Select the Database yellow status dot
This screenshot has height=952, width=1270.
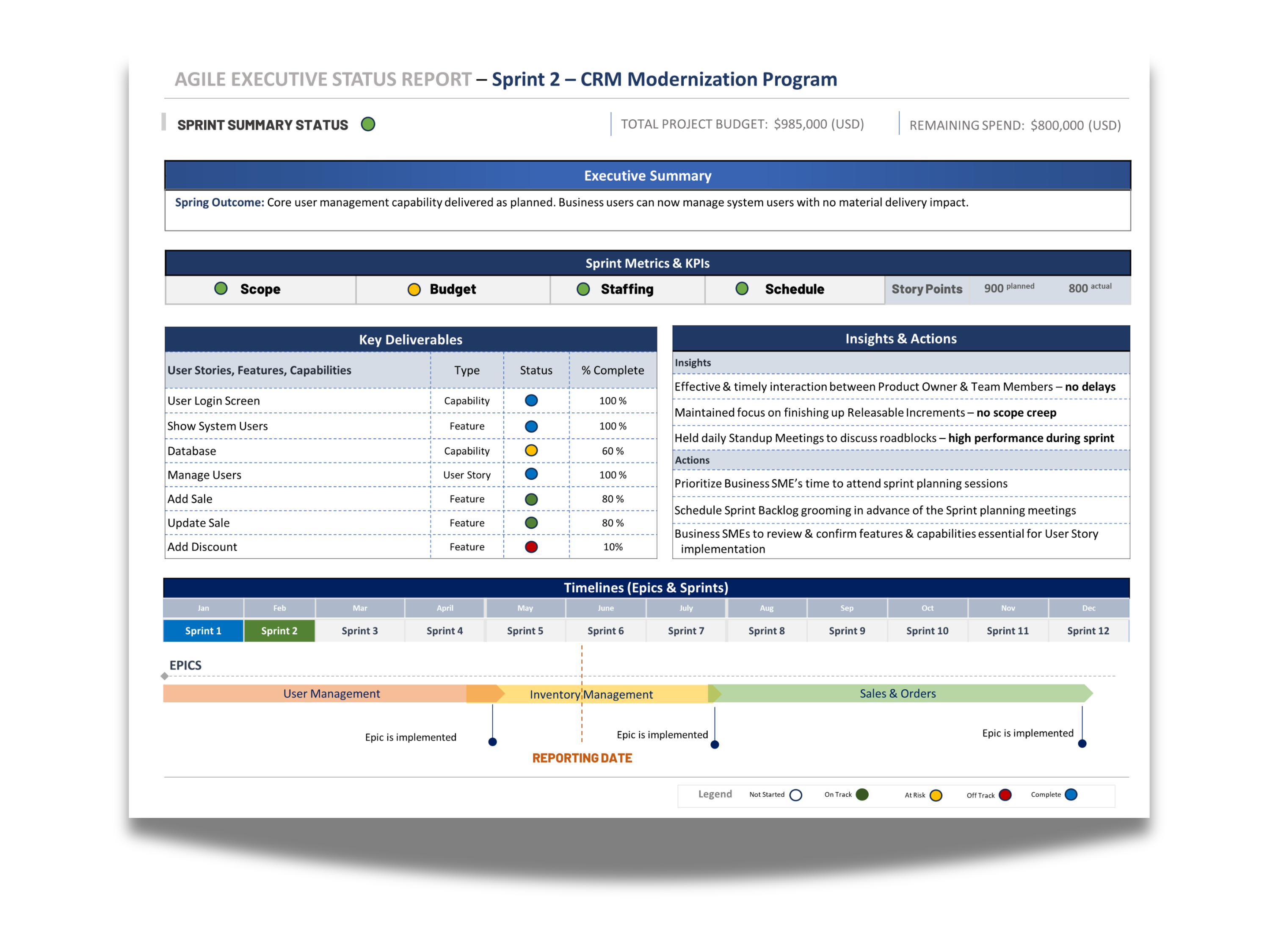[x=532, y=451]
